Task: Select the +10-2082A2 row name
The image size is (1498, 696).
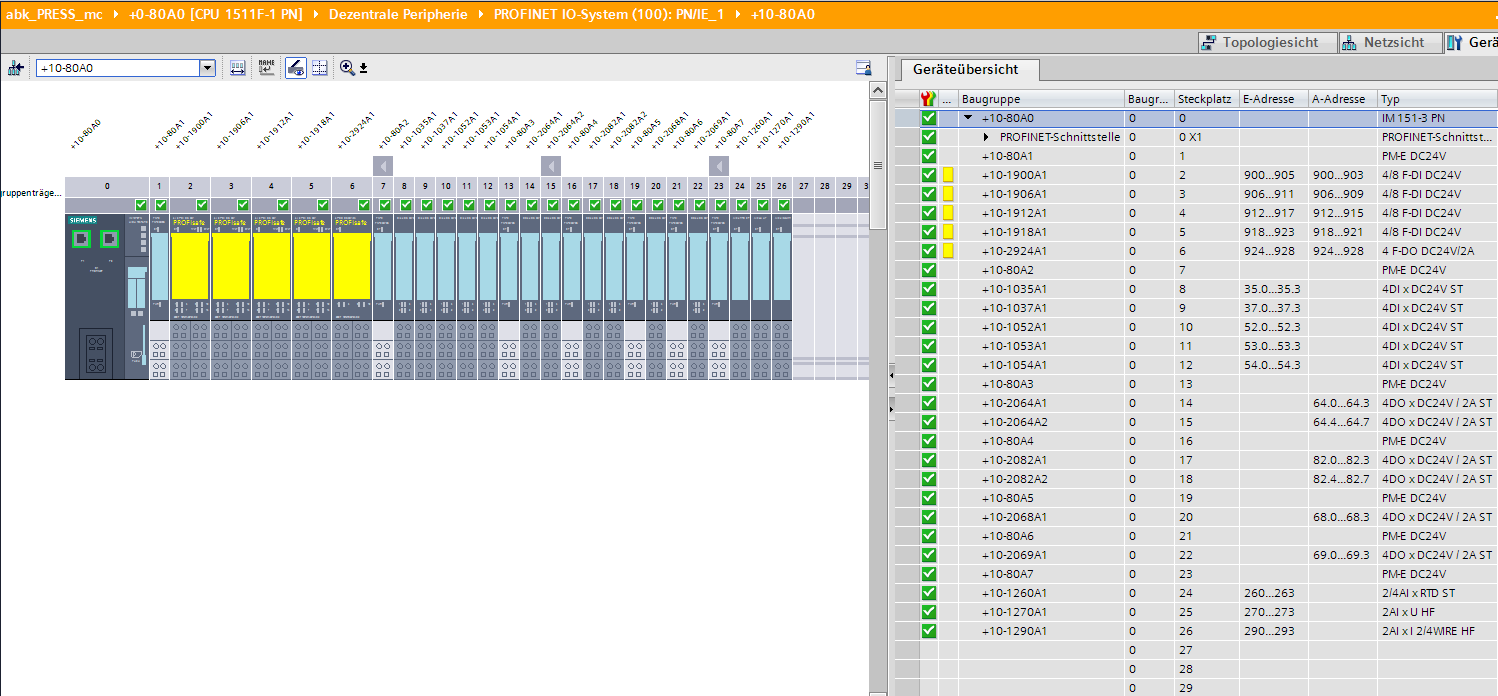Action: coord(1014,479)
